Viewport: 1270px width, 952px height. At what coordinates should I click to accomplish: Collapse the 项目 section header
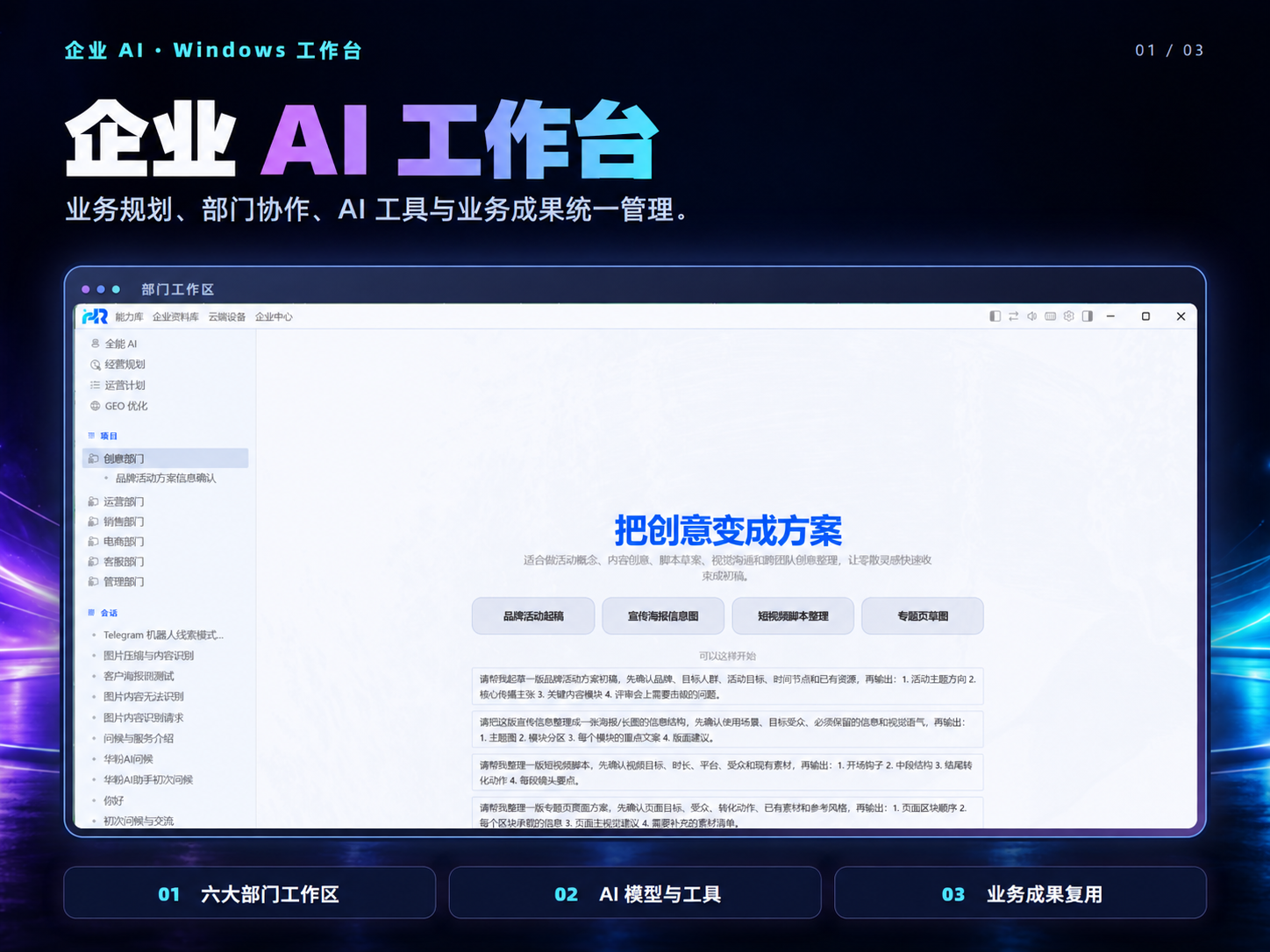point(103,436)
